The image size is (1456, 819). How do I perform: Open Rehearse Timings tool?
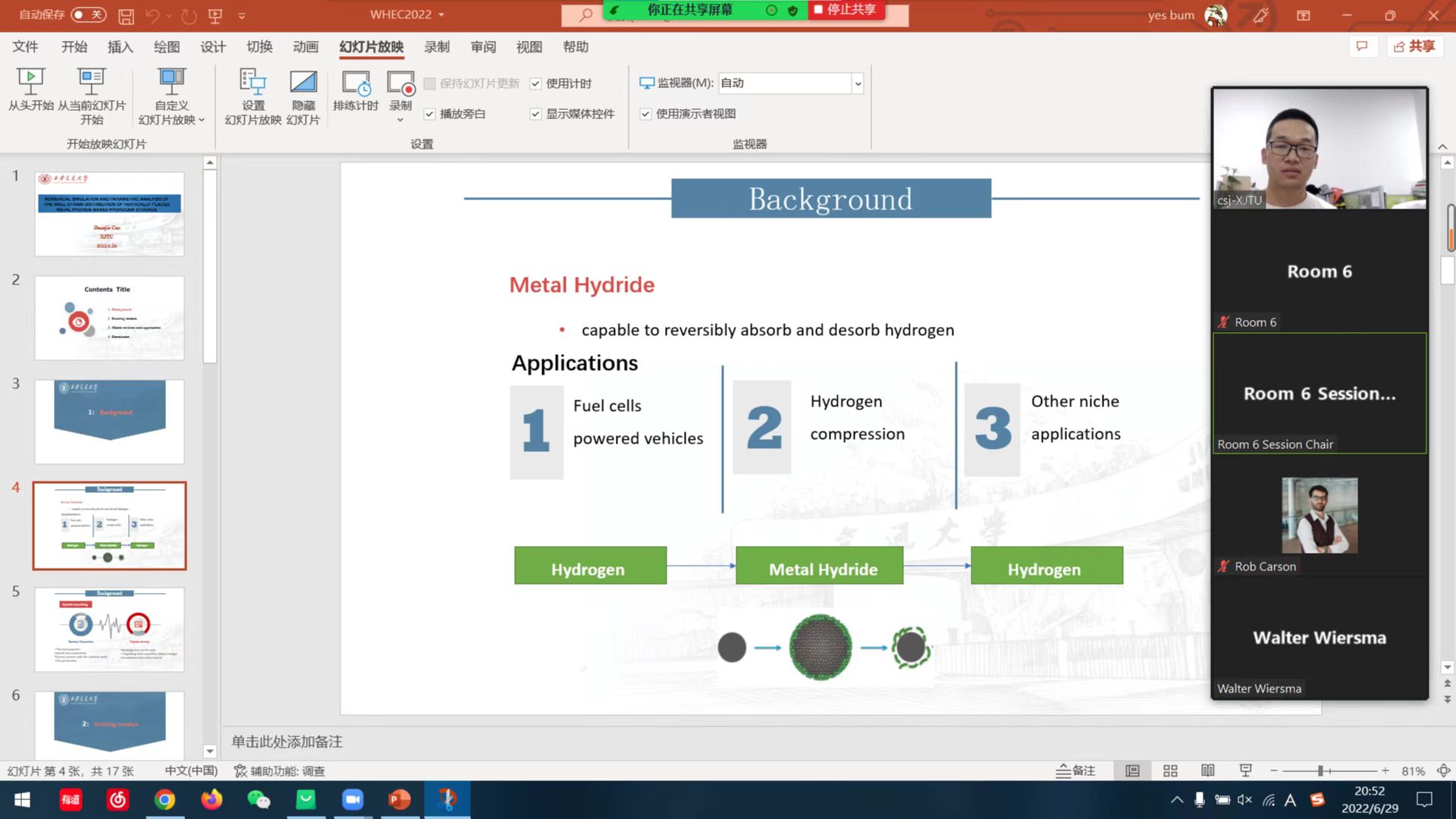[355, 82]
